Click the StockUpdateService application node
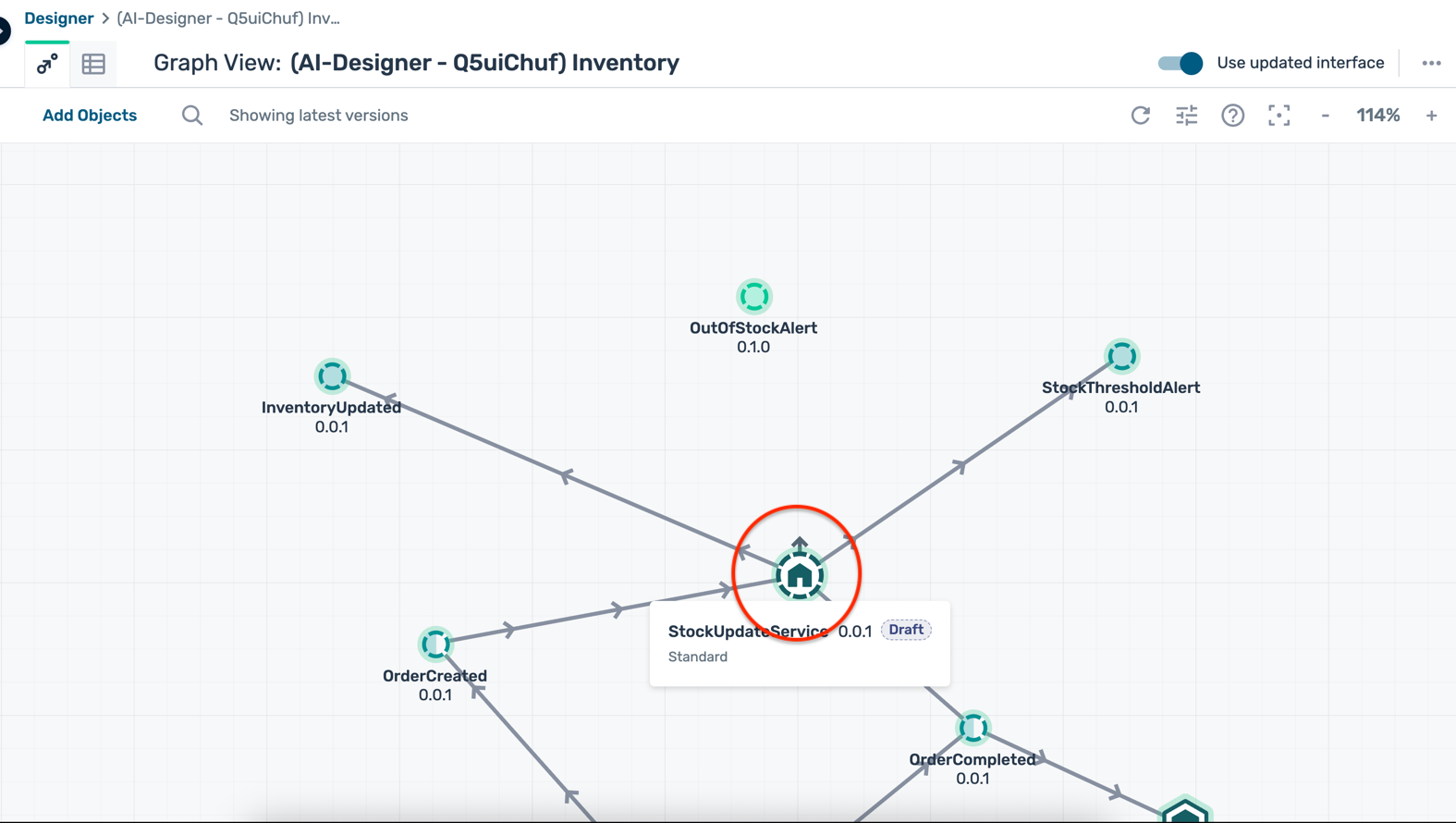 tap(800, 576)
